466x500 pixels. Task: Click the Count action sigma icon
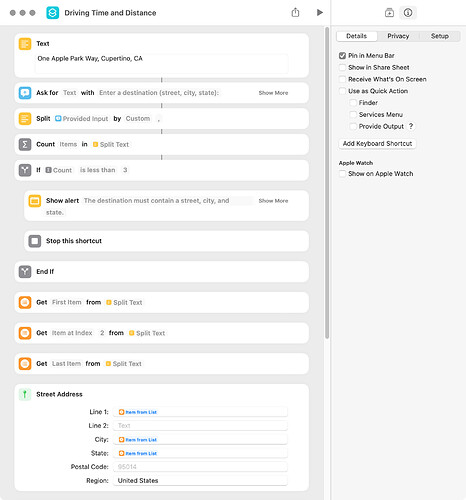click(x=25, y=144)
